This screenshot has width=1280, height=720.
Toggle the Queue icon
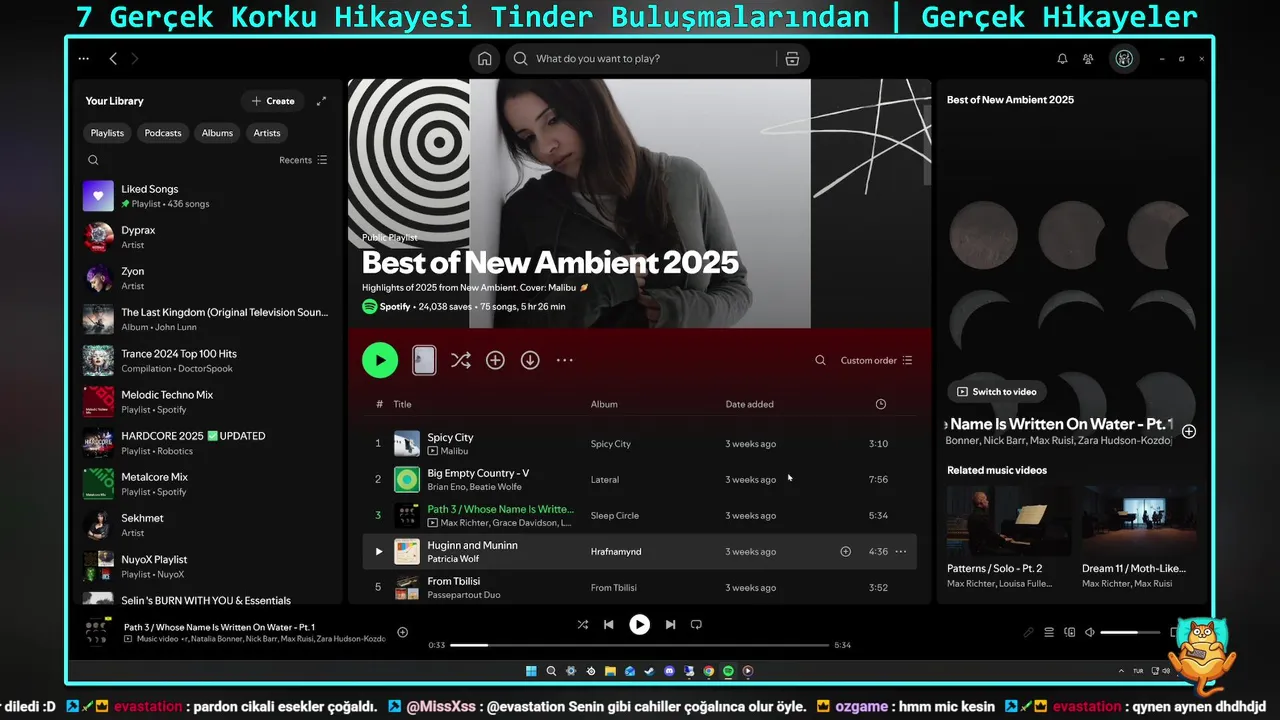(x=1049, y=632)
